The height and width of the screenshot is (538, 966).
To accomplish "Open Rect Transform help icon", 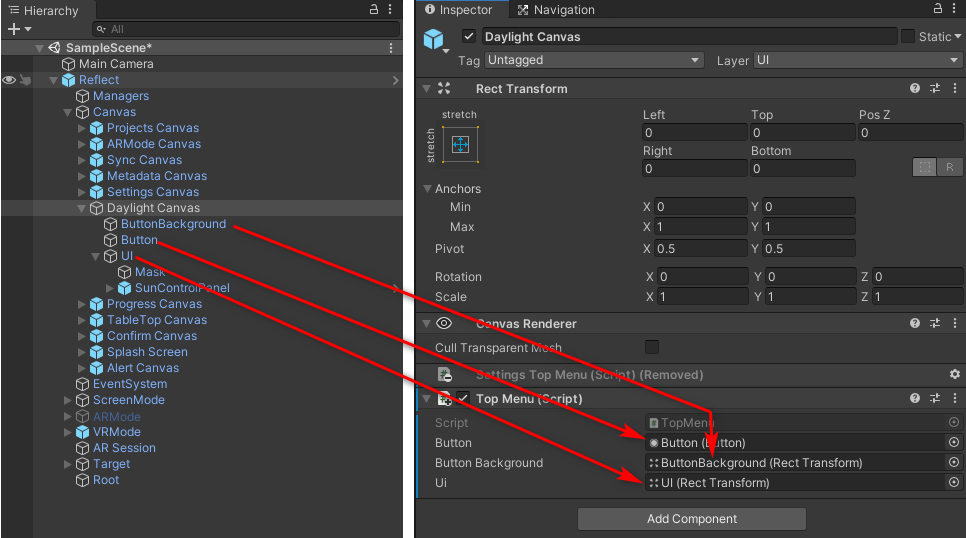I will click(x=915, y=89).
